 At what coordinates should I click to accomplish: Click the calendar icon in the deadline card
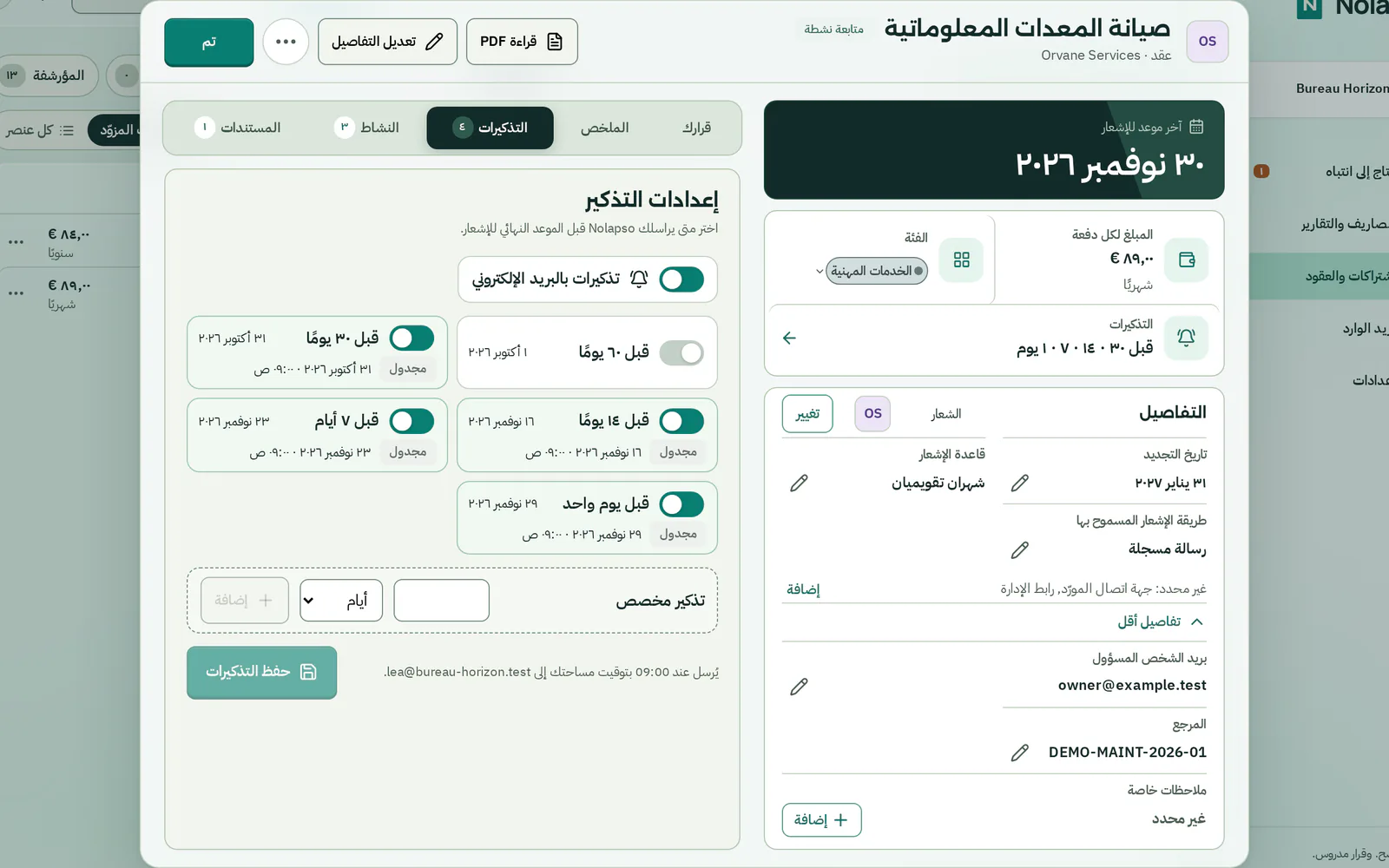coord(1196,127)
